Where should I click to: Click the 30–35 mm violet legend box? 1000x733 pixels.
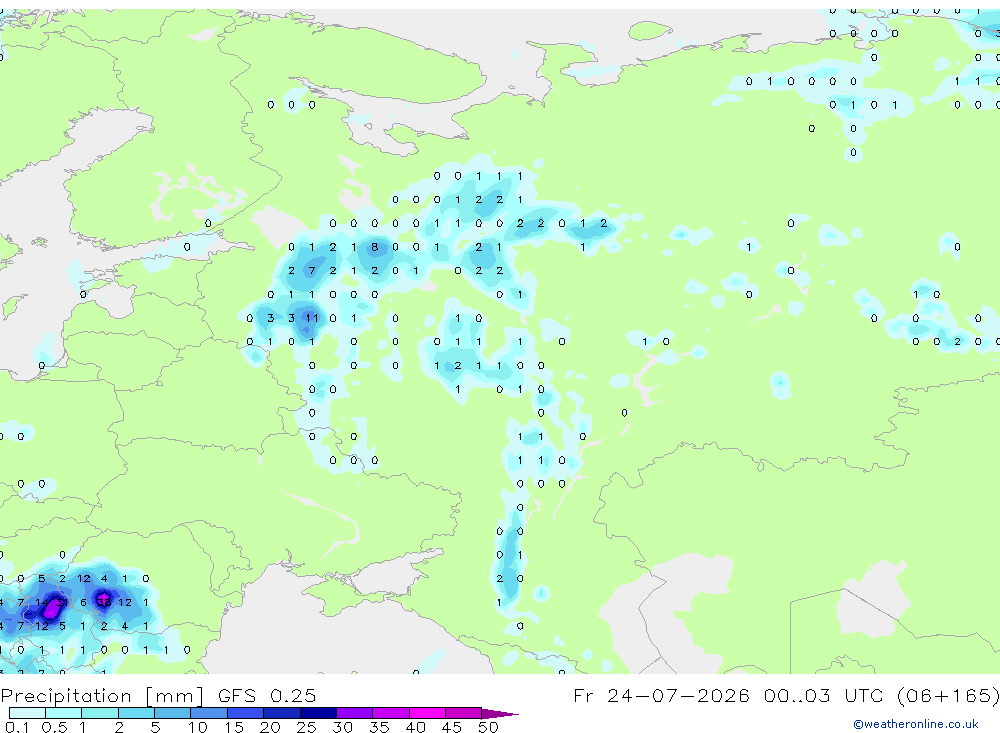(x=355, y=713)
